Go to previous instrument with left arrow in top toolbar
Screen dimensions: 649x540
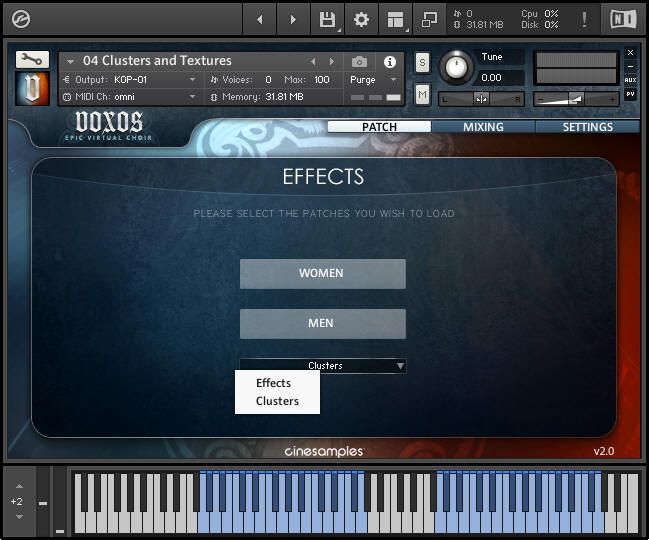(260, 19)
